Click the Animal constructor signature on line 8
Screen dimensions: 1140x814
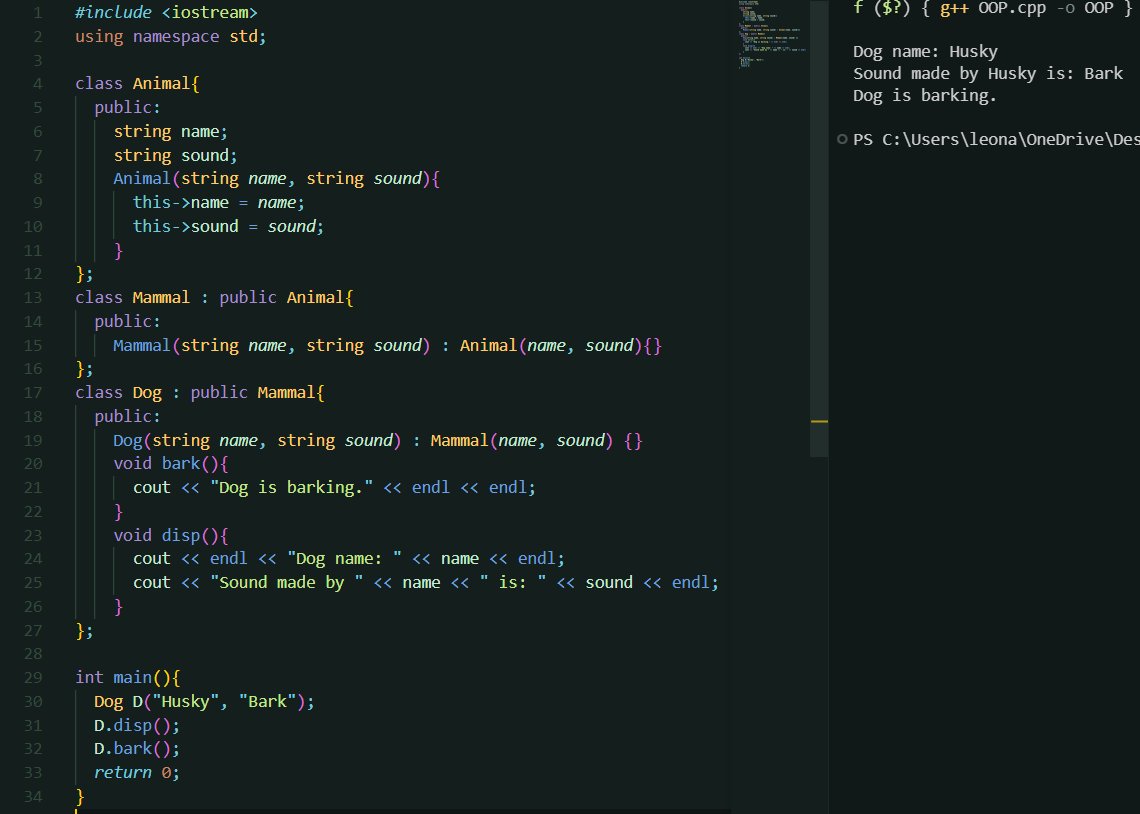[x=276, y=179]
